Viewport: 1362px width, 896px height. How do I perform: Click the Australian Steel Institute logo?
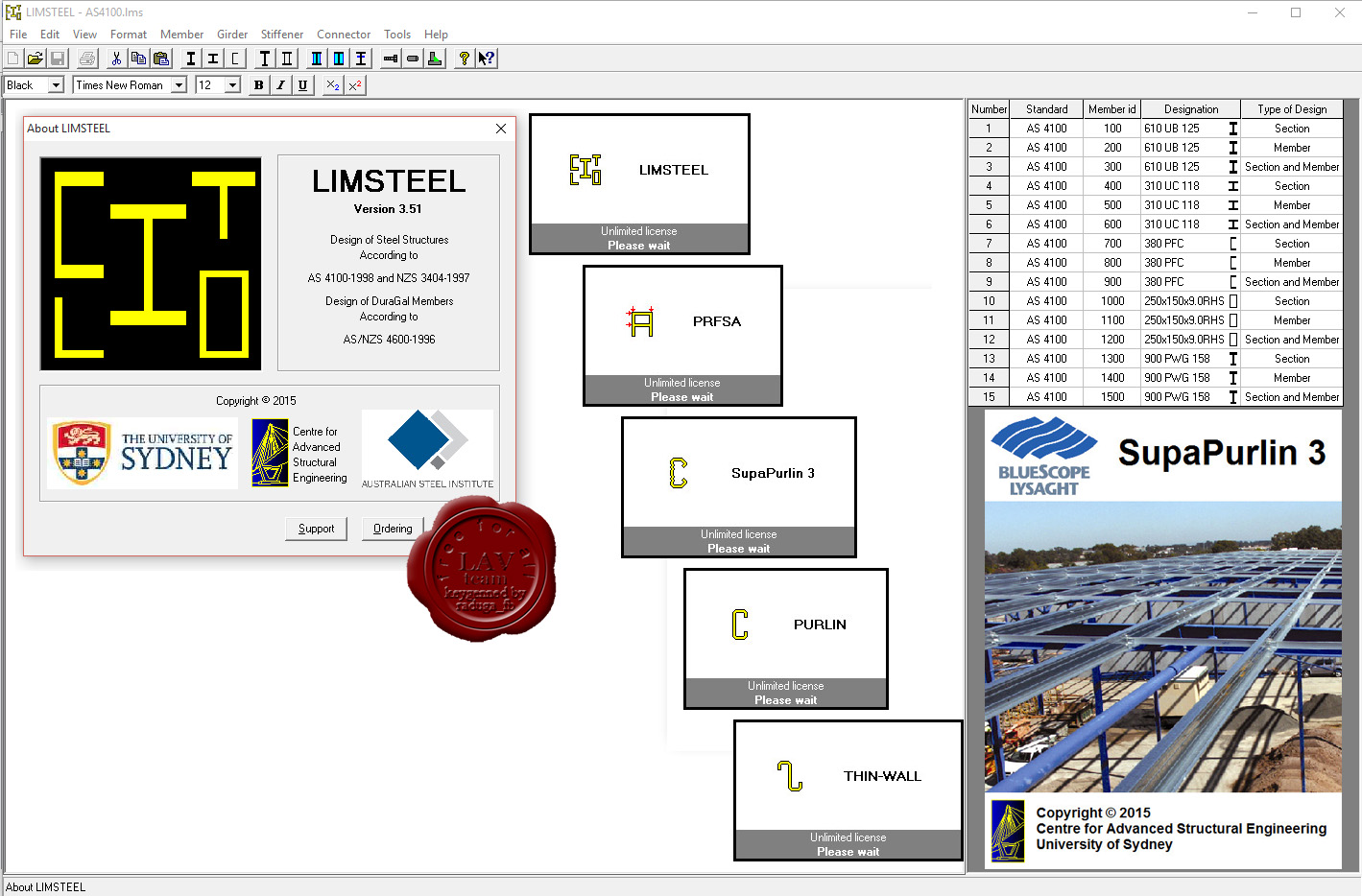pyautogui.click(x=427, y=449)
